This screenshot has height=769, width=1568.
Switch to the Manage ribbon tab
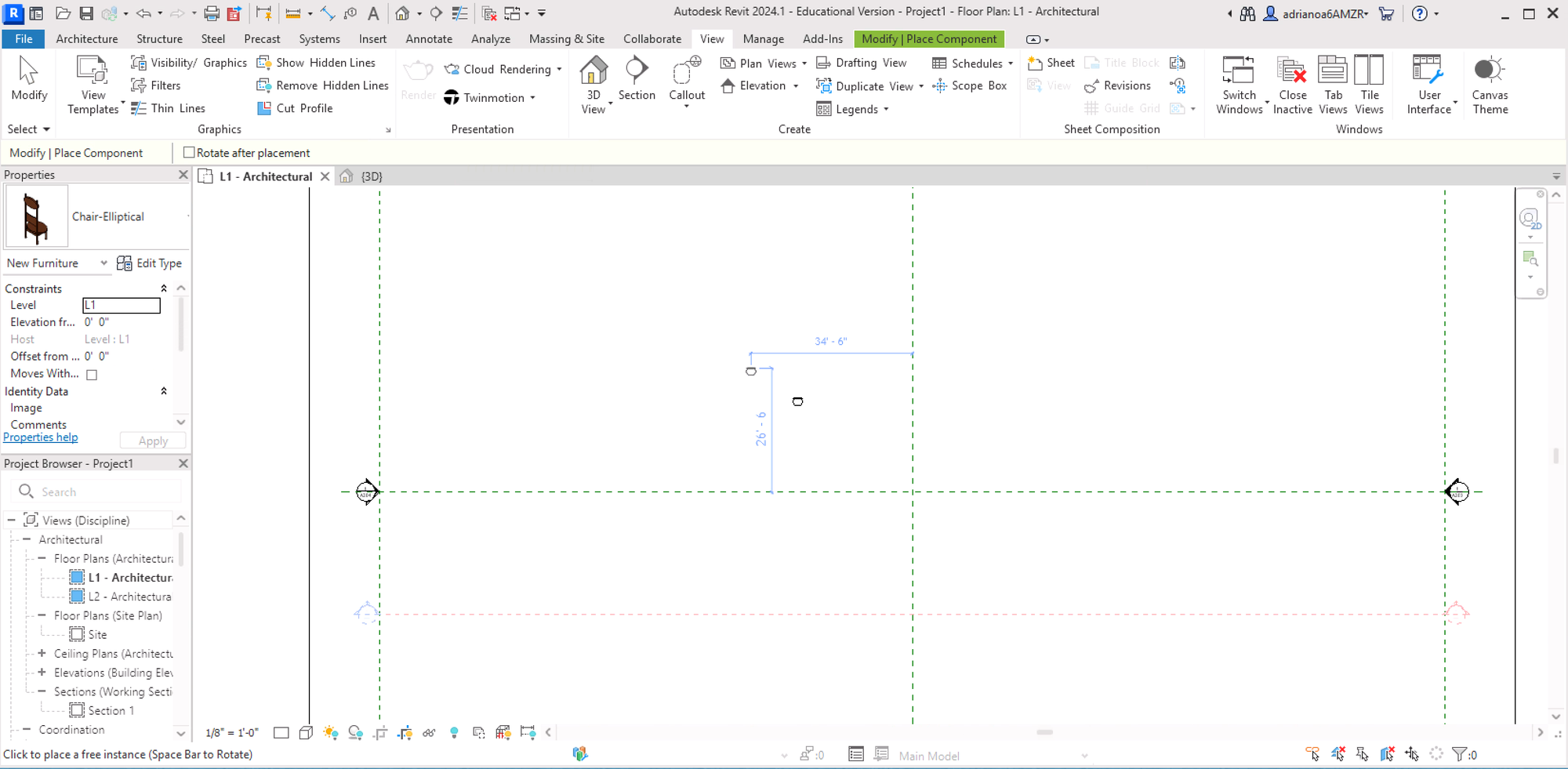764,38
